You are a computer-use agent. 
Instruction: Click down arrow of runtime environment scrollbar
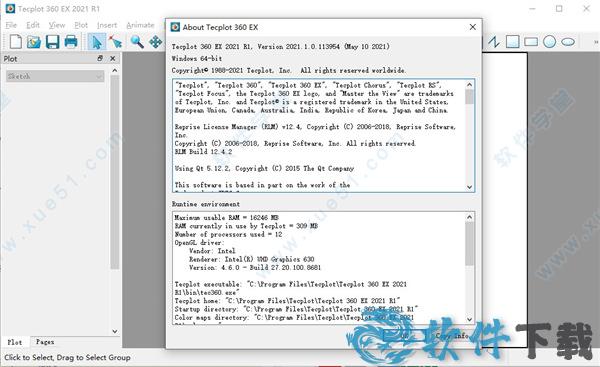pyautogui.click(x=470, y=319)
